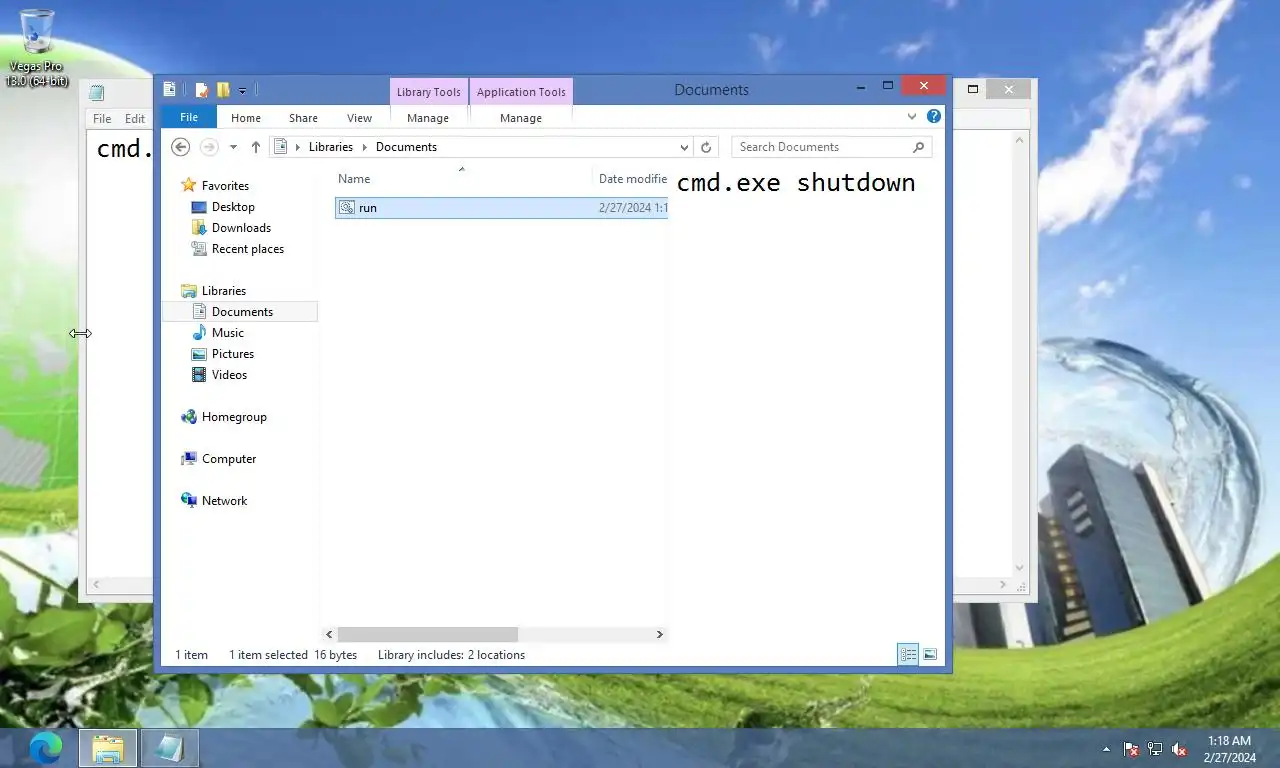The image size is (1280, 768).
Task: Expand the ribbon with the chevron
Action: [x=912, y=117]
